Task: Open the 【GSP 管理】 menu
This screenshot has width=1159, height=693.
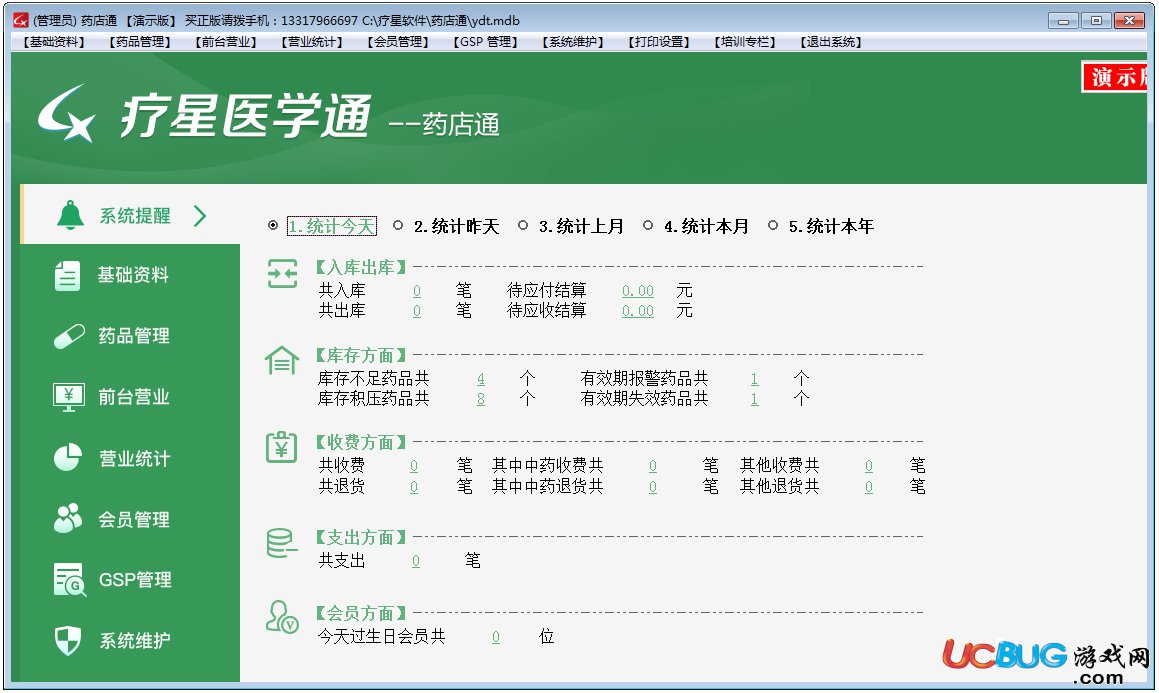Action: [x=485, y=42]
